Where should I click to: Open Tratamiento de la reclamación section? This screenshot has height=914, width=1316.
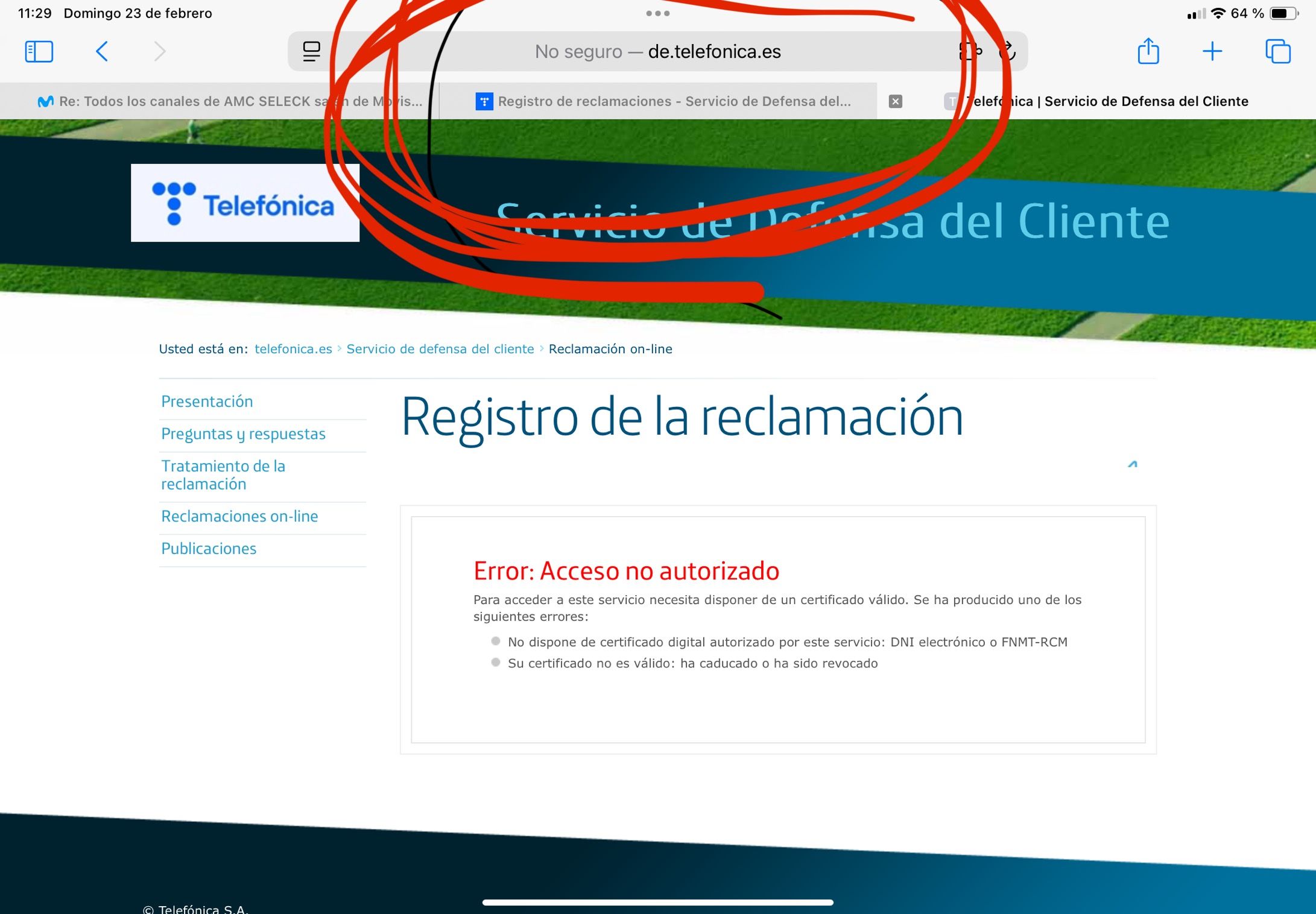tap(223, 475)
